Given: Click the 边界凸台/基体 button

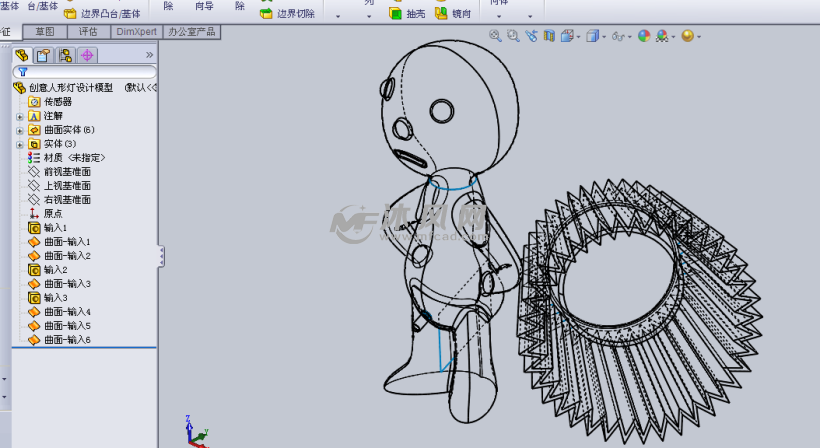Looking at the screenshot, I should coord(102,14).
